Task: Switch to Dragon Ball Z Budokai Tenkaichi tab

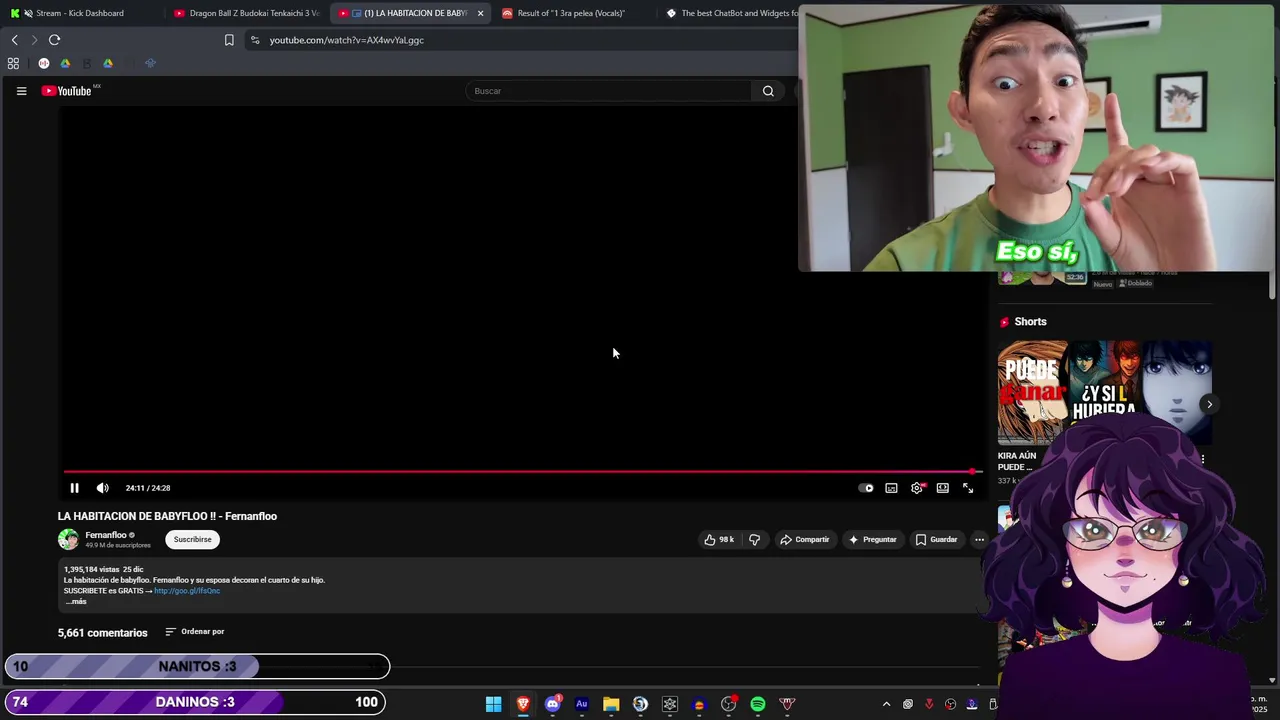Action: pos(247,13)
